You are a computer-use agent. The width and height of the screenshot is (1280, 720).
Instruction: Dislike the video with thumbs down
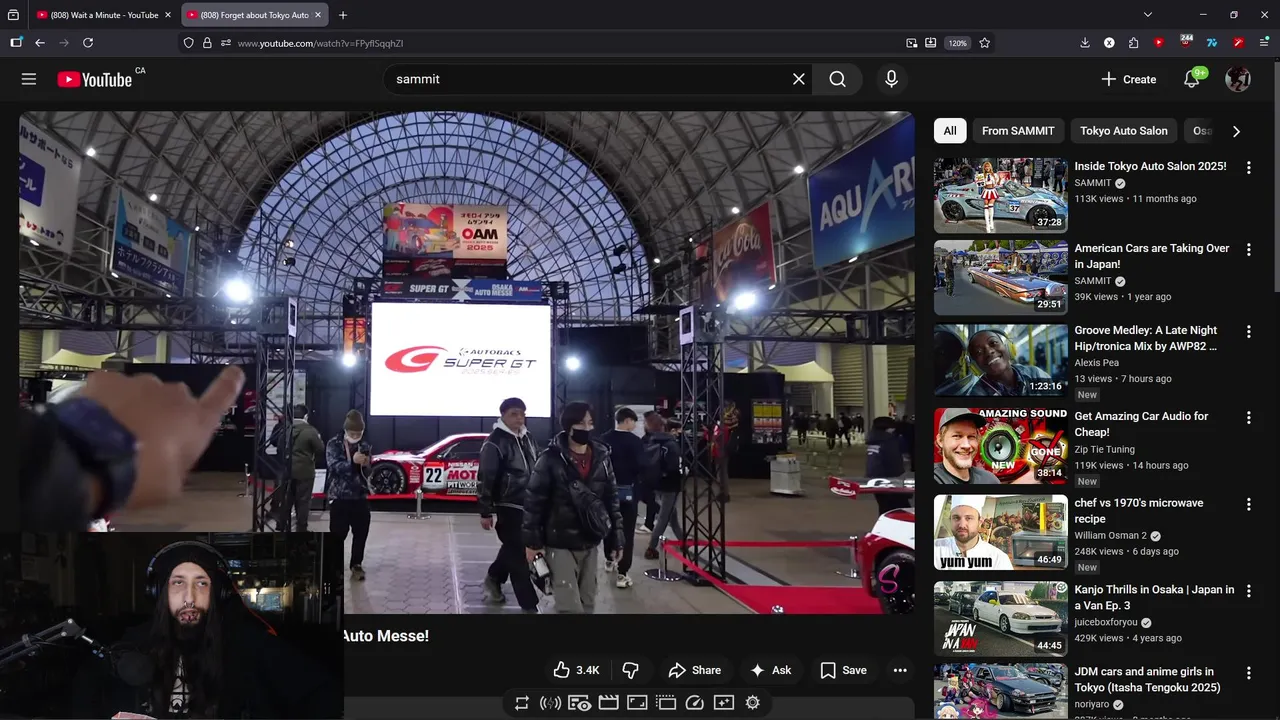[630, 670]
